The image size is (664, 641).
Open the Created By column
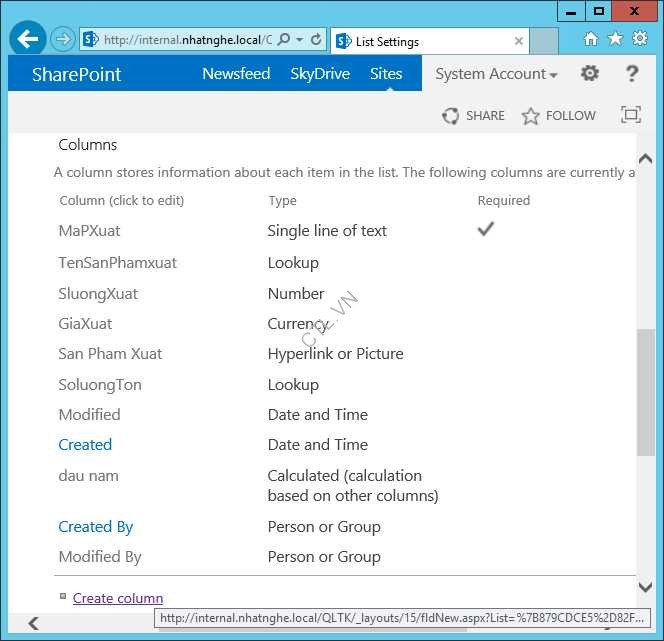(96, 527)
